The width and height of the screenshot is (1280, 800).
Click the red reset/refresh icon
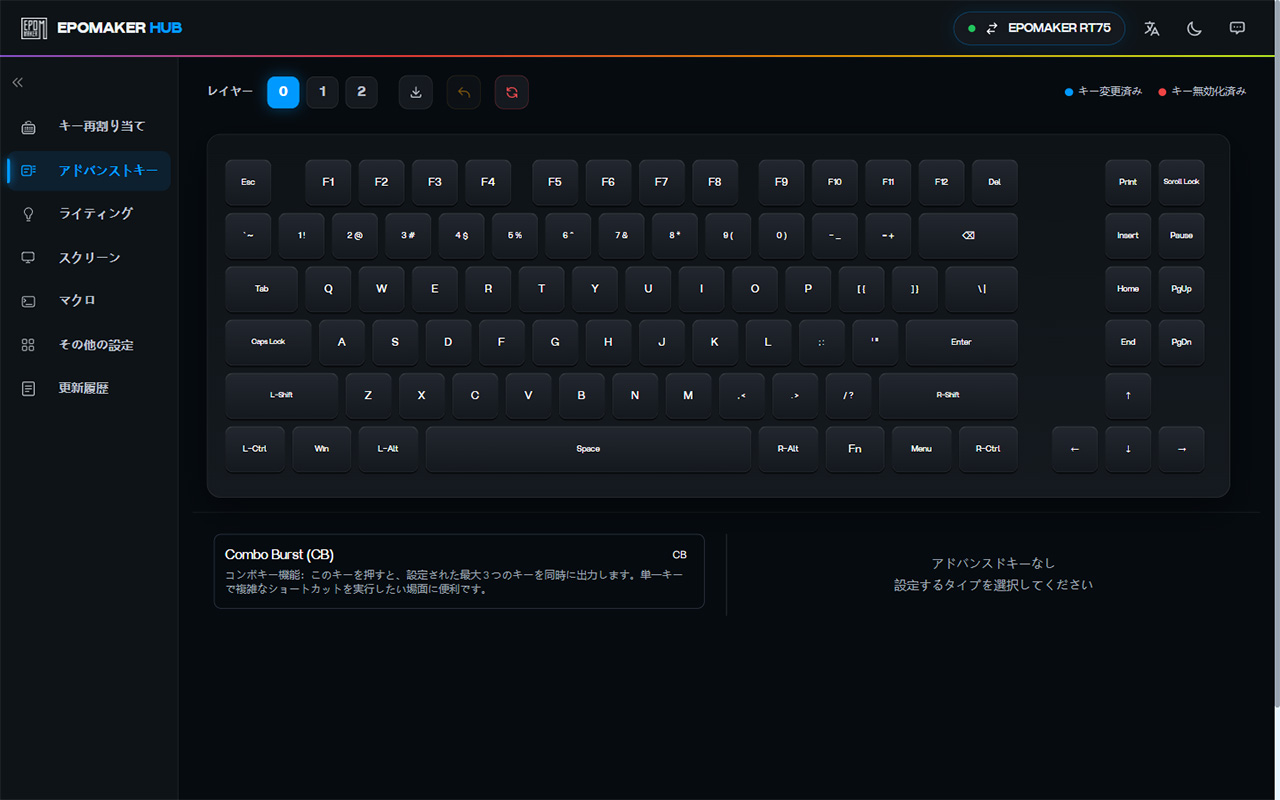point(512,92)
